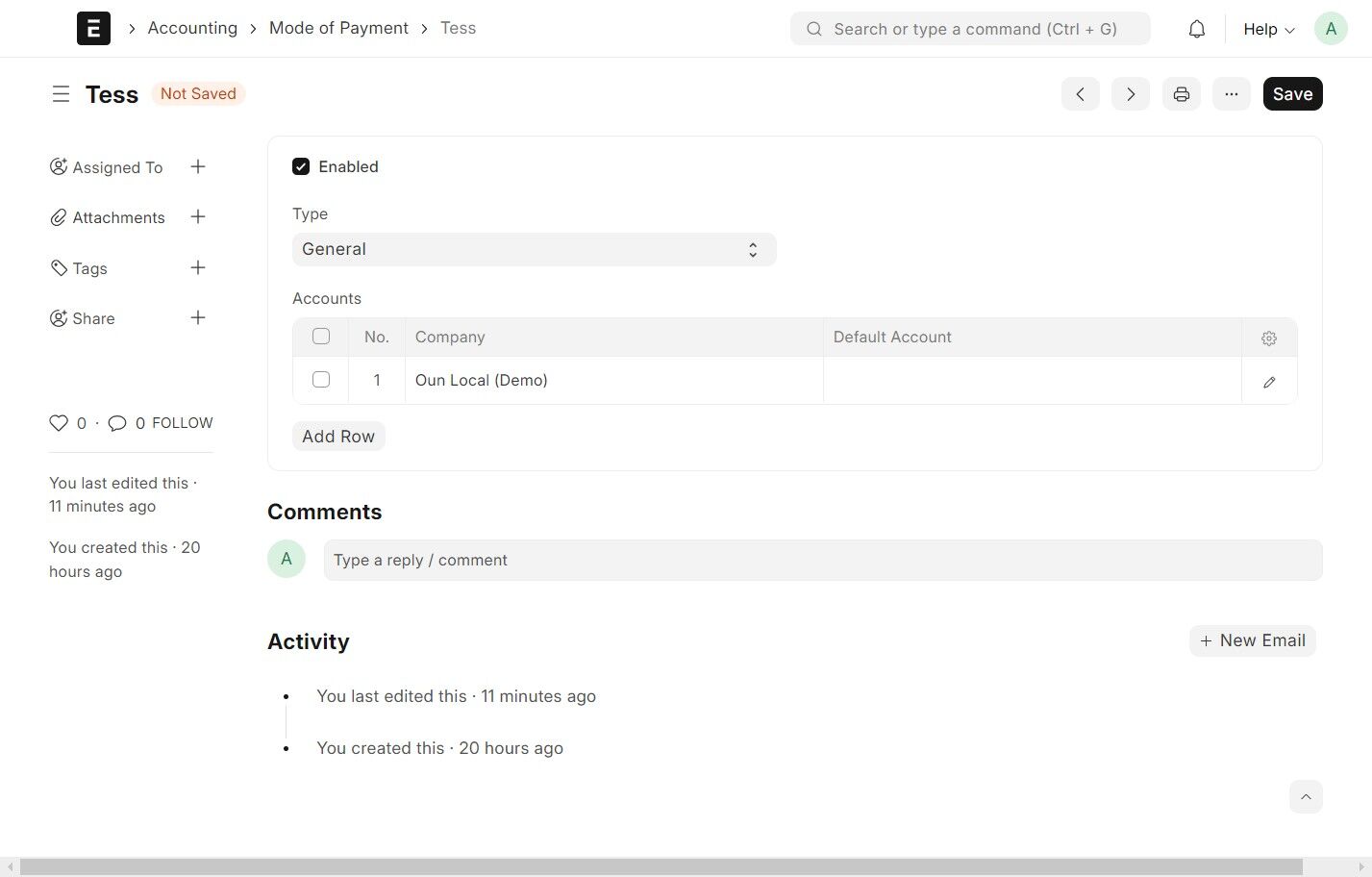1372x877 pixels.
Task: Edit row 1 with pencil icon
Action: (x=1268, y=382)
